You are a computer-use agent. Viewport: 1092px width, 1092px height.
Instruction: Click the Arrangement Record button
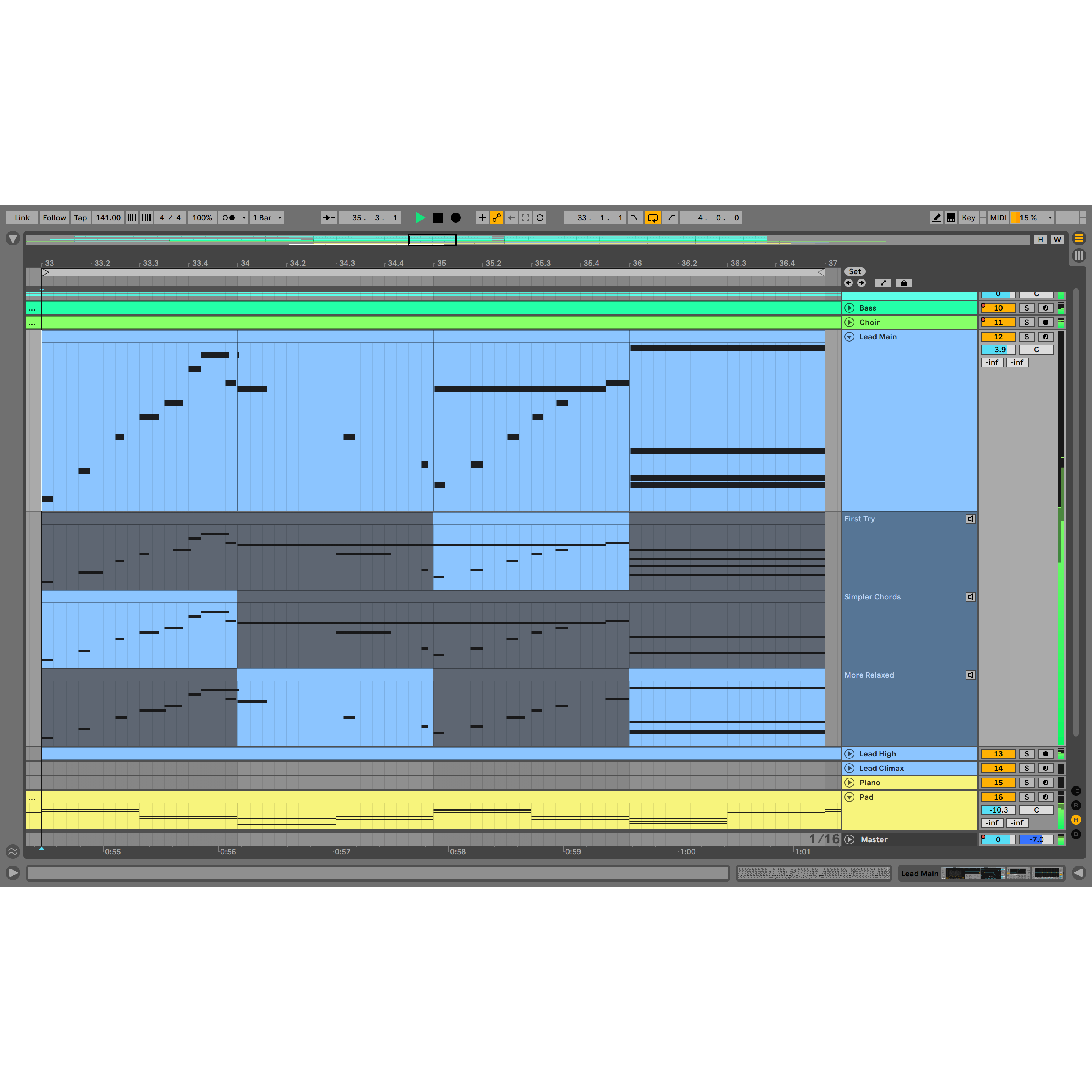455,218
